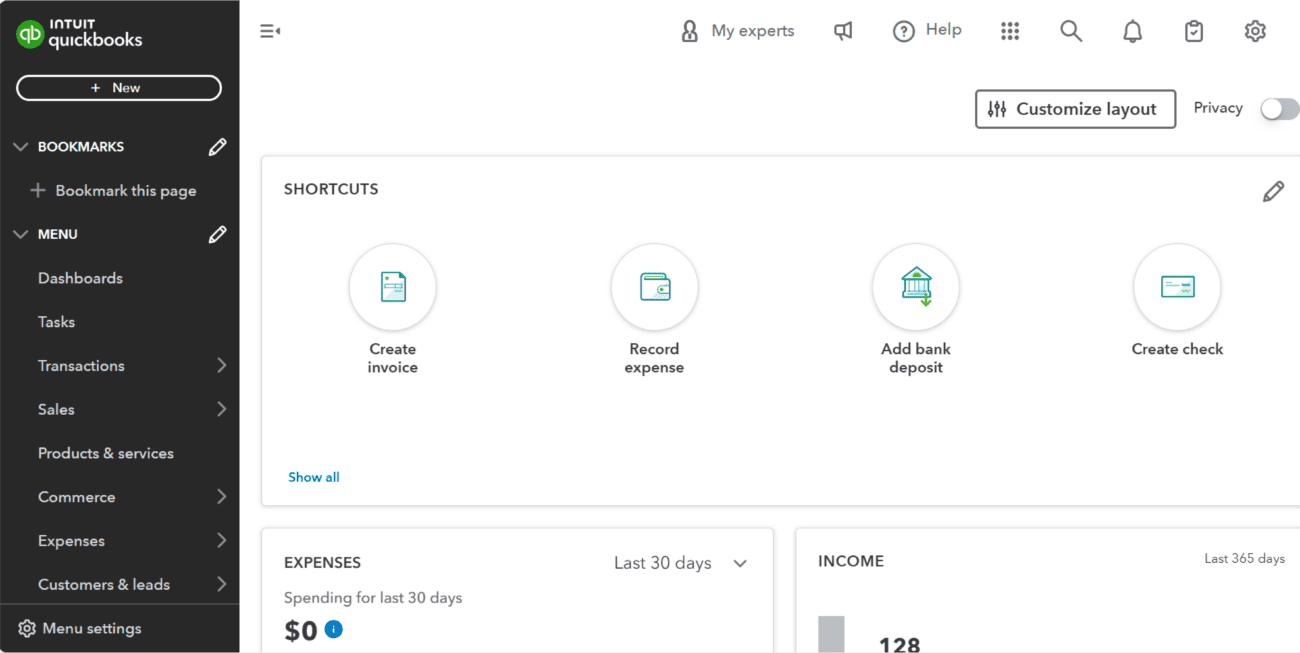Click the Show all link
This screenshot has height=653, width=1300.
point(314,477)
